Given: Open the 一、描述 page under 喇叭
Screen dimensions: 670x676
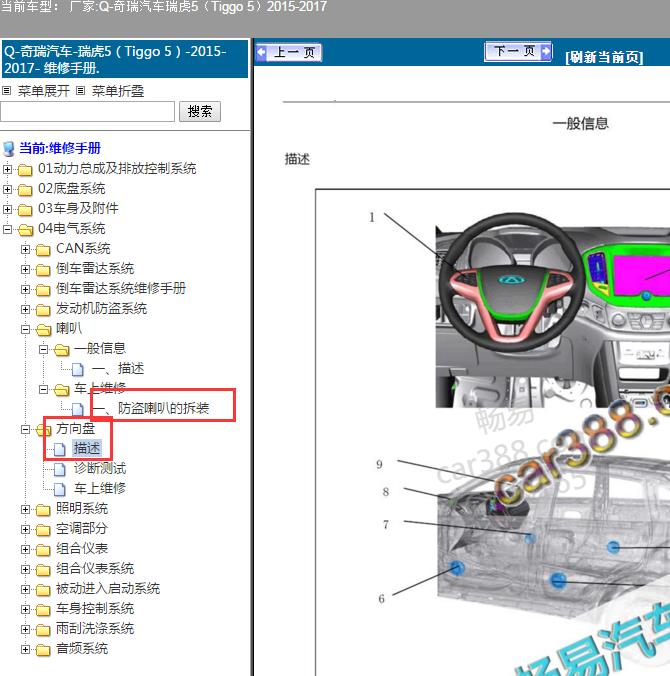Looking at the screenshot, I should click(118, 369).
